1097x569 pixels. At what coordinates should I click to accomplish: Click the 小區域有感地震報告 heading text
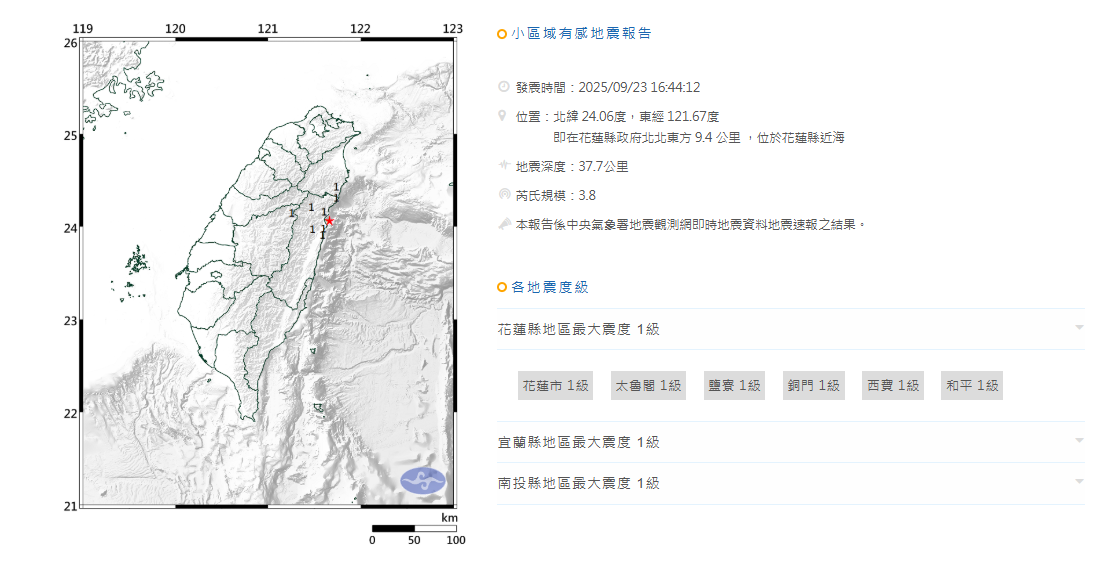(x=581, y=34)
